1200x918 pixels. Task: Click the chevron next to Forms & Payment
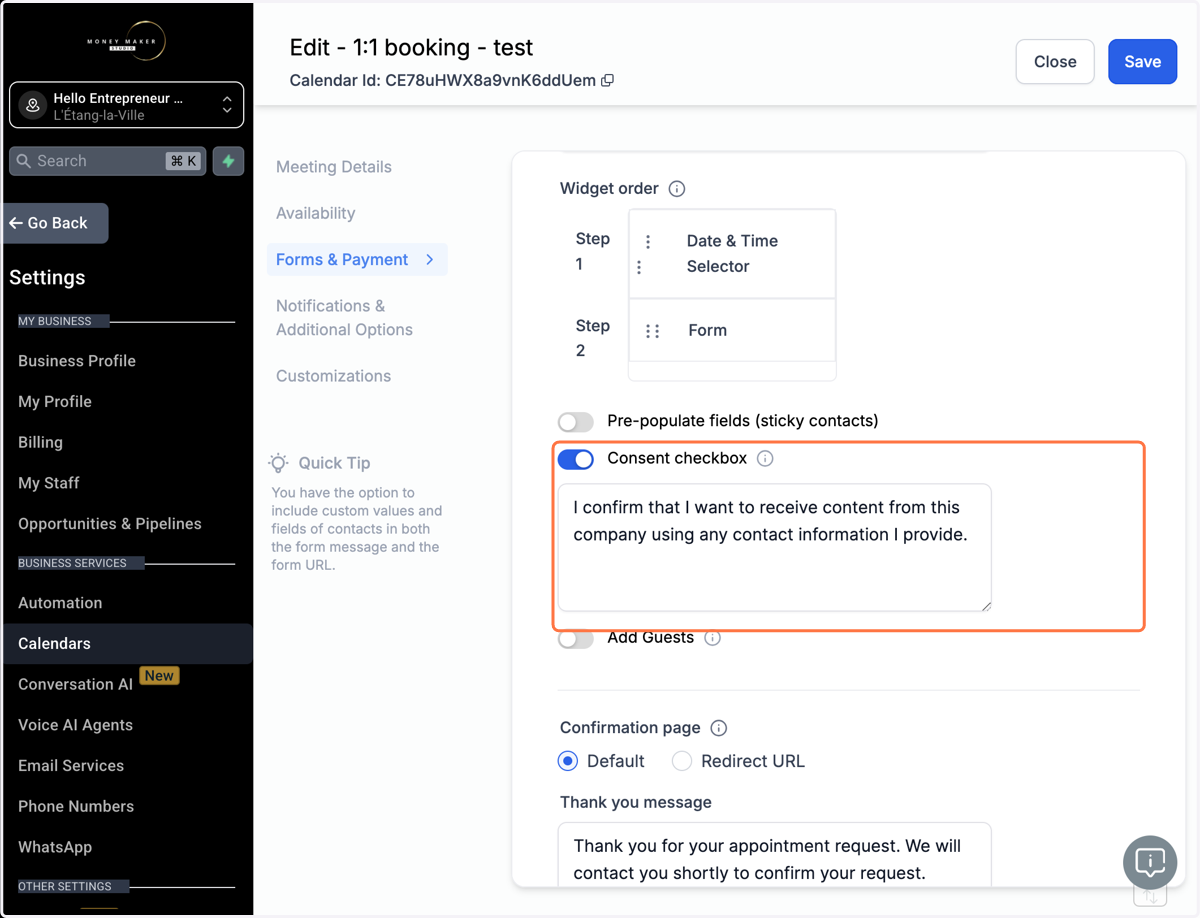click(x=430, y=259)
